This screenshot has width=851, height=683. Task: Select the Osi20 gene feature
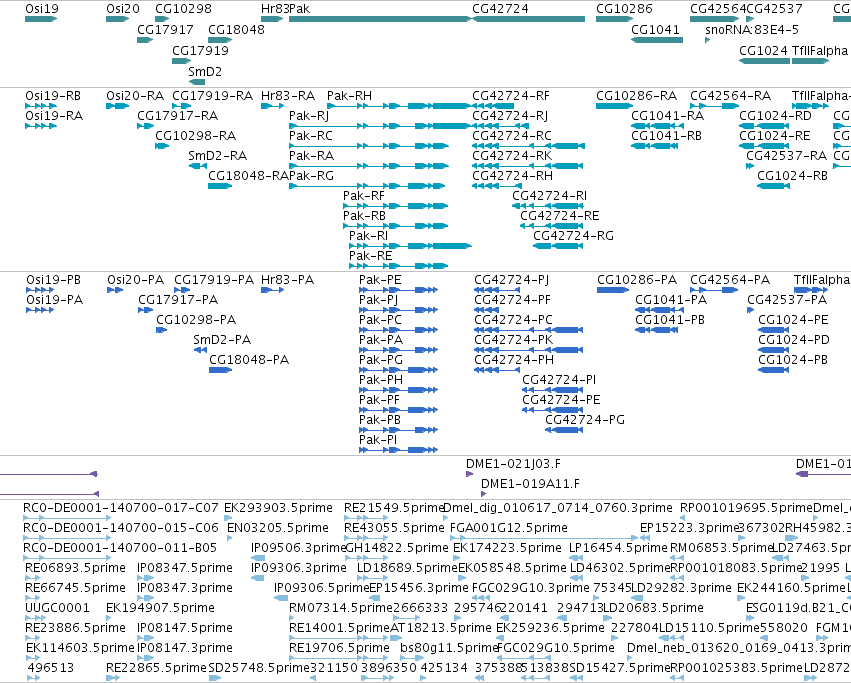point(117,19)
